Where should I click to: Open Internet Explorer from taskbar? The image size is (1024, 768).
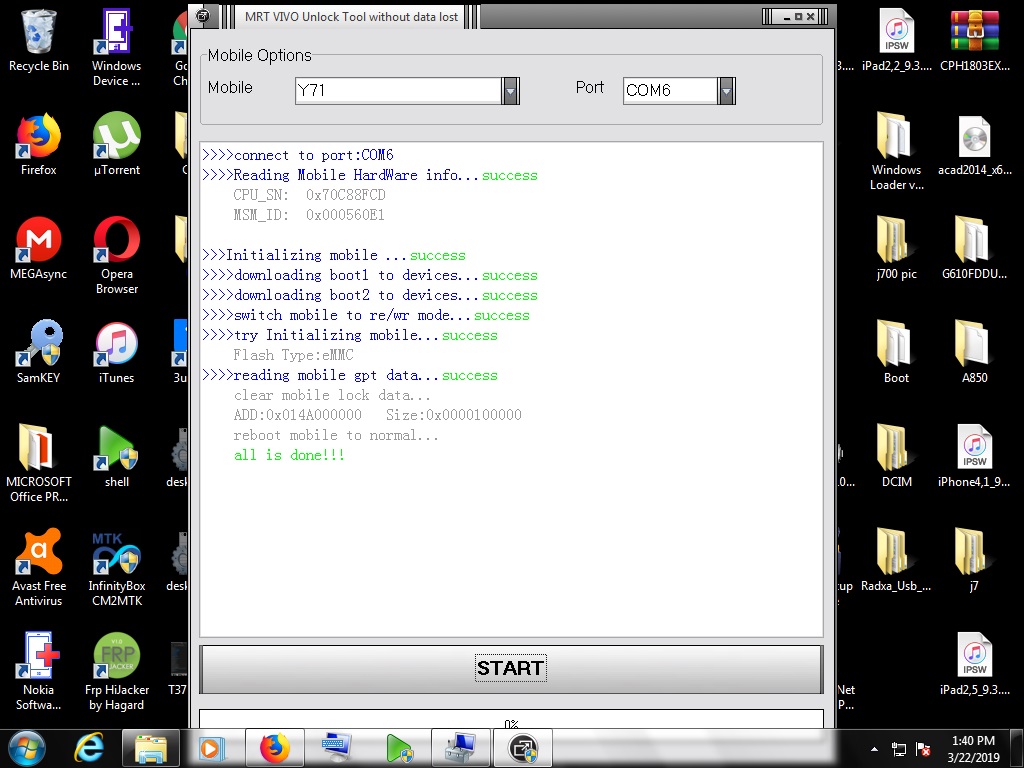(x=89, y=748)
